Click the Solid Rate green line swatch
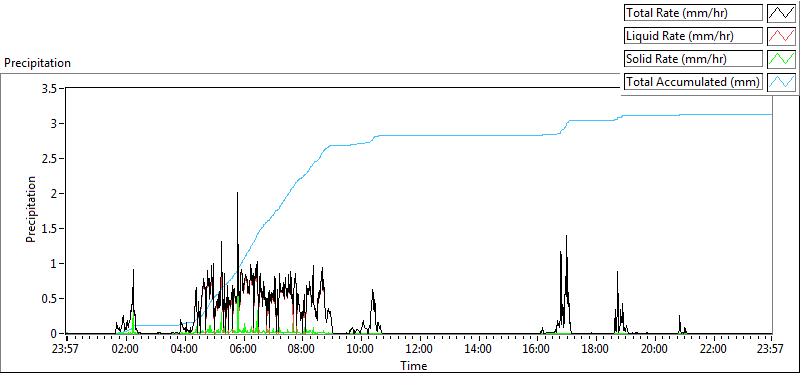This screenshot has width=800, height=373. (x=781, y=59)
